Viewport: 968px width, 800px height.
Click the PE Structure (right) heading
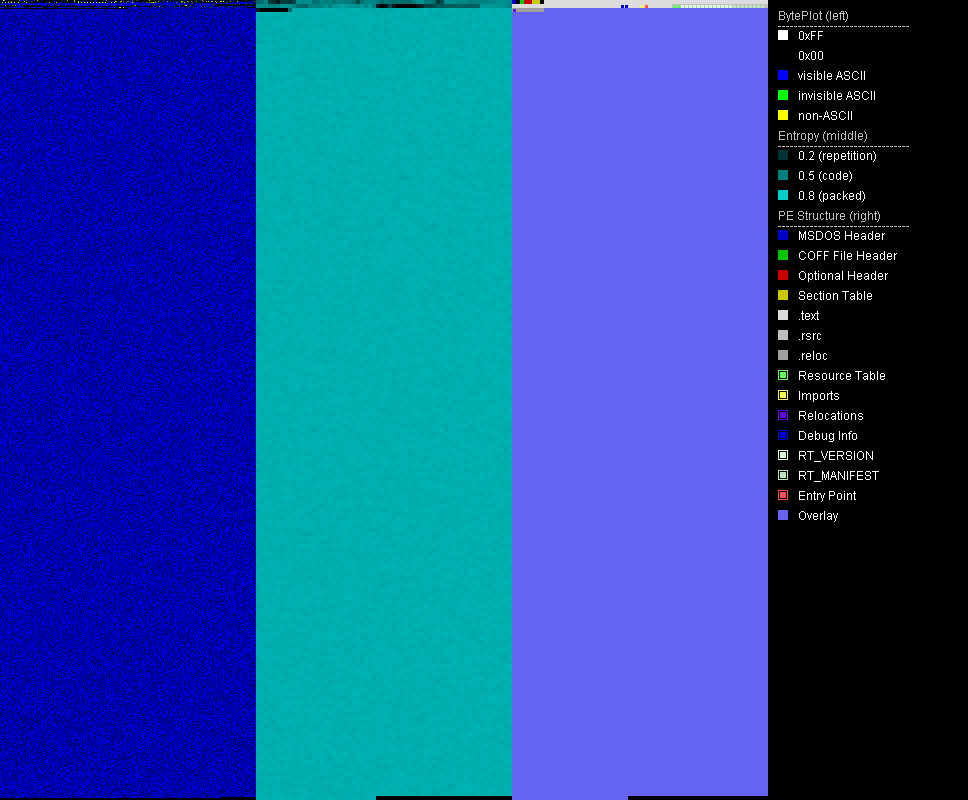tap(829, 215)
